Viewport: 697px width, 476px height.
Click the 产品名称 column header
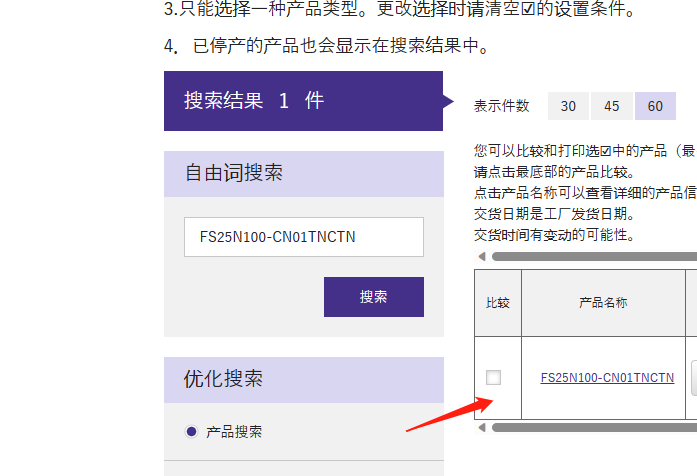click(603, 302)
